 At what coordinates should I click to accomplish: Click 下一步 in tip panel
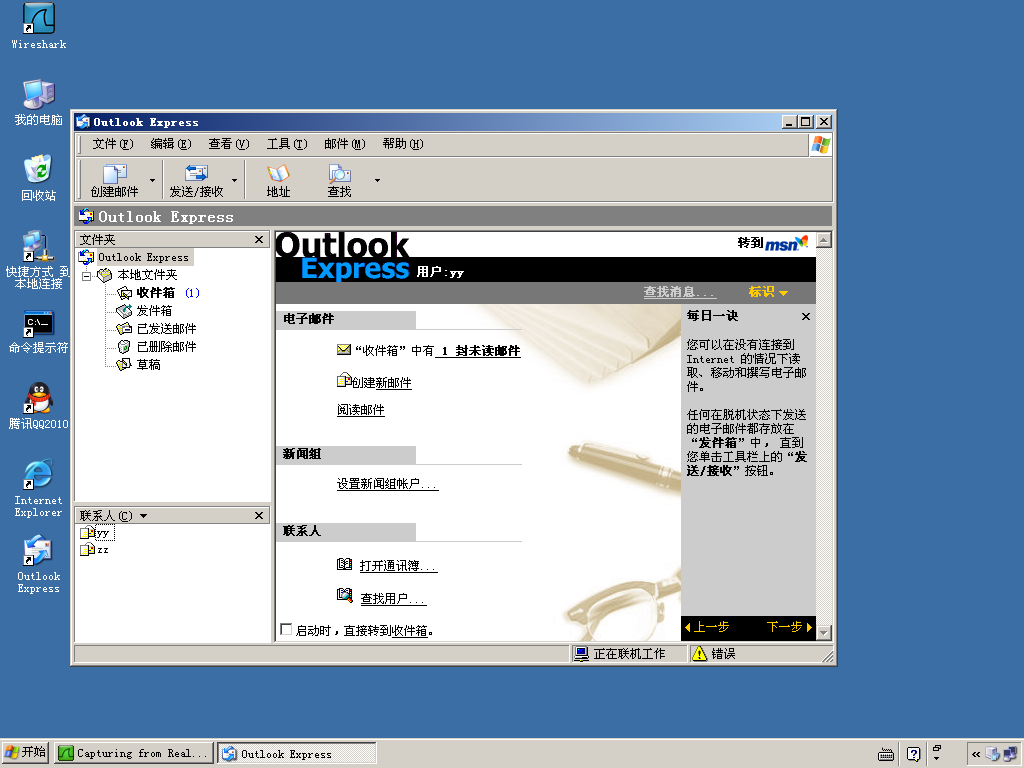(x=789, y=627)
